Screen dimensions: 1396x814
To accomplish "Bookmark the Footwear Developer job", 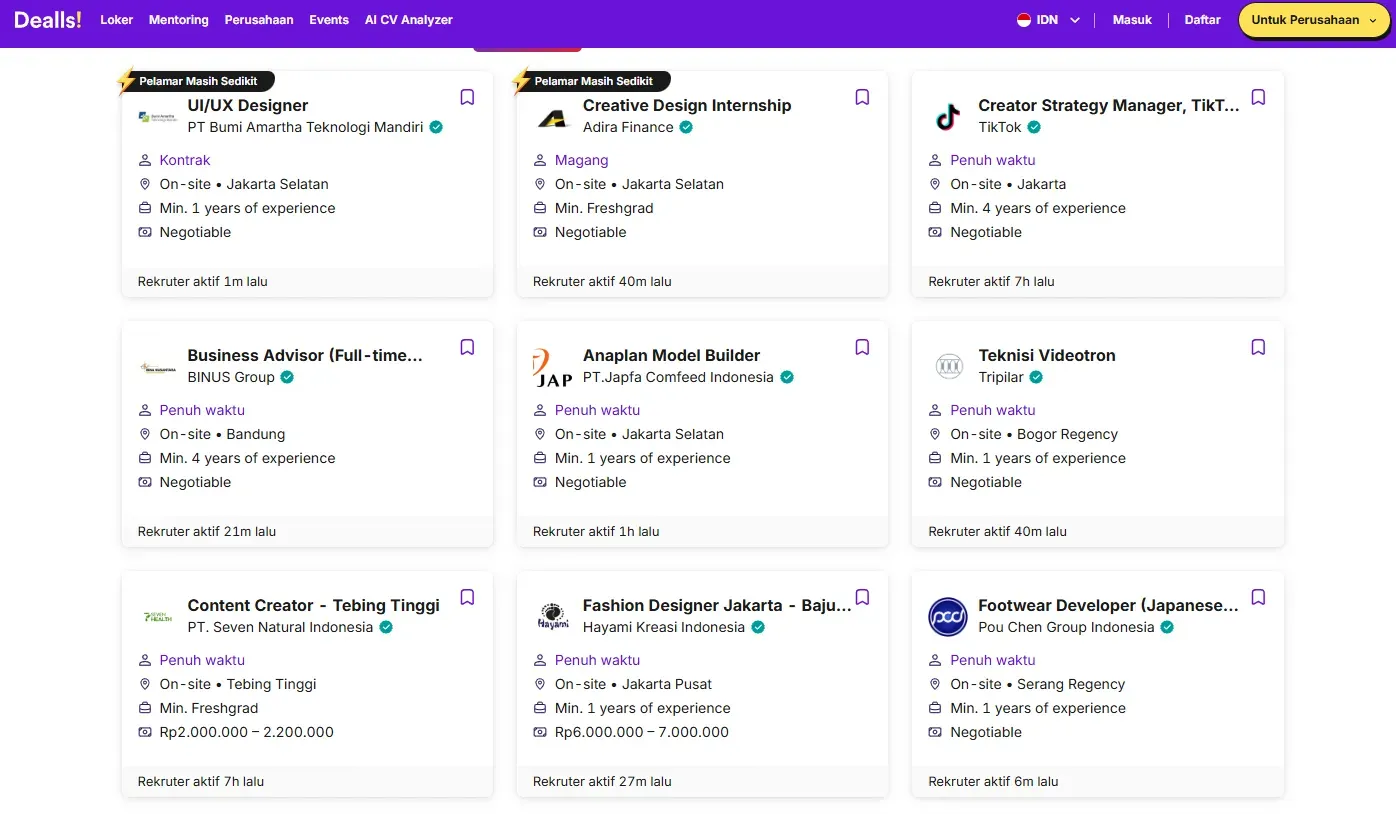I will [x=1258, y=597].
